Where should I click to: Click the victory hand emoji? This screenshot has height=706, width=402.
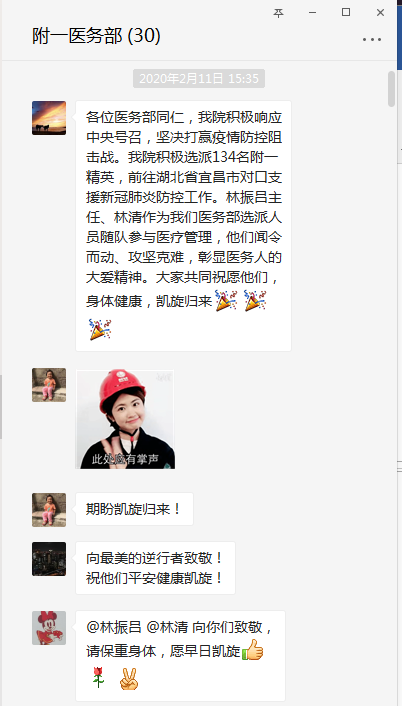point(129,679)
